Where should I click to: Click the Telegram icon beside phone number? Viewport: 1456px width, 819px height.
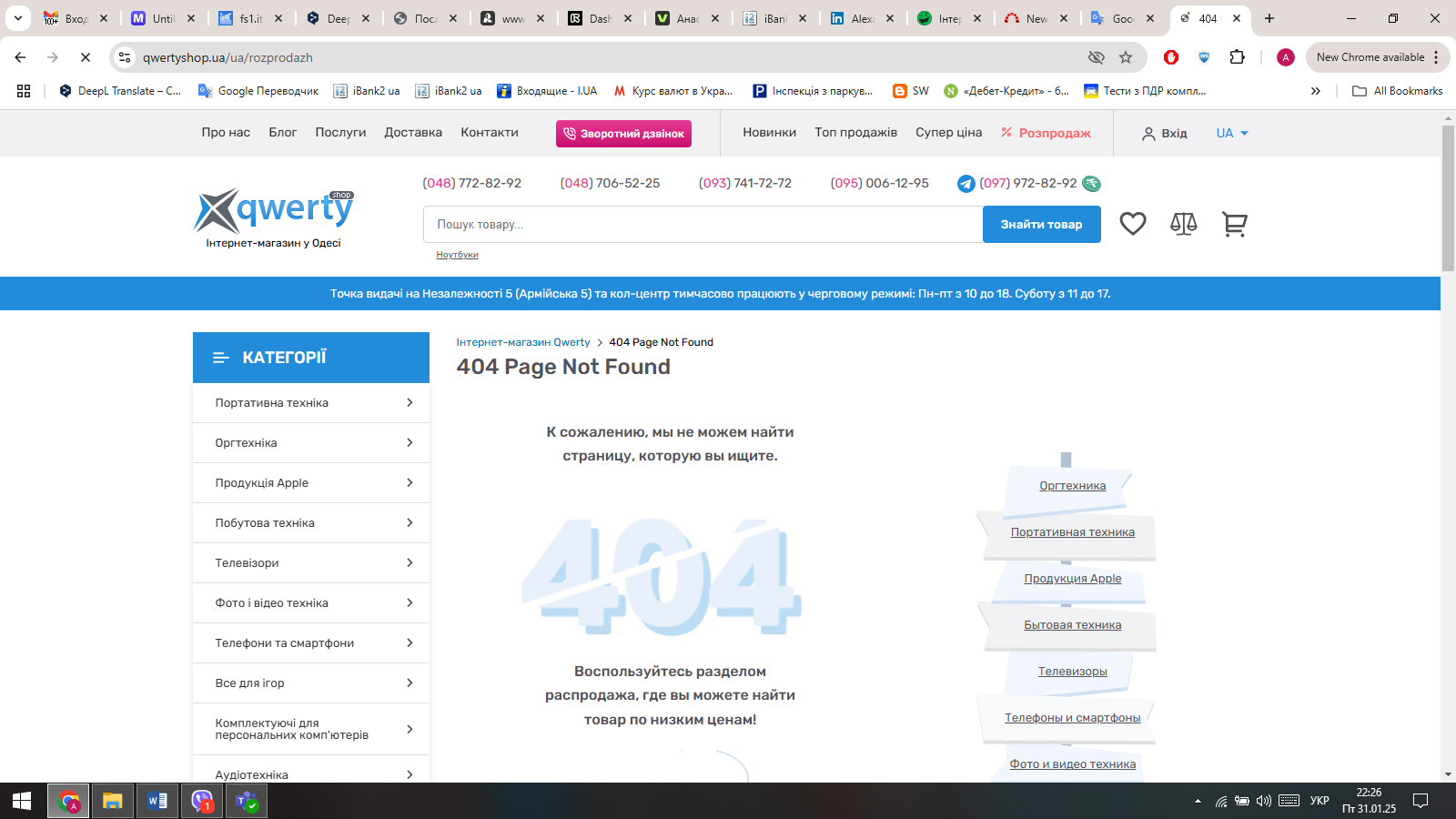point(966,184)
